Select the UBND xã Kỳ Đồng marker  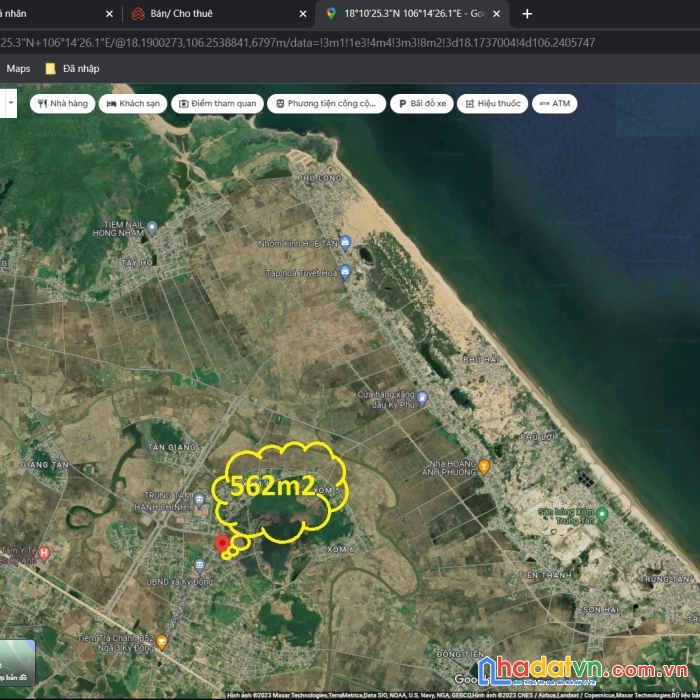[200, 566]
